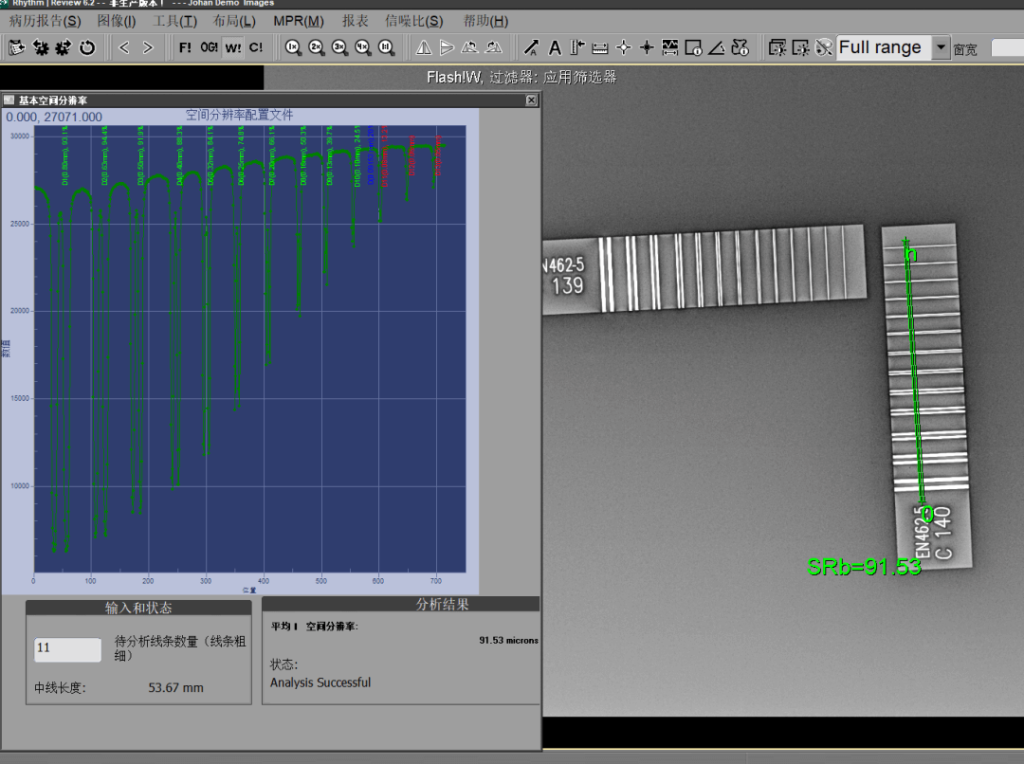The height and width of the screenshot is (764, 1024).
Task: Close the 基本空间分辨率 panel
Action: click(532, 101)
